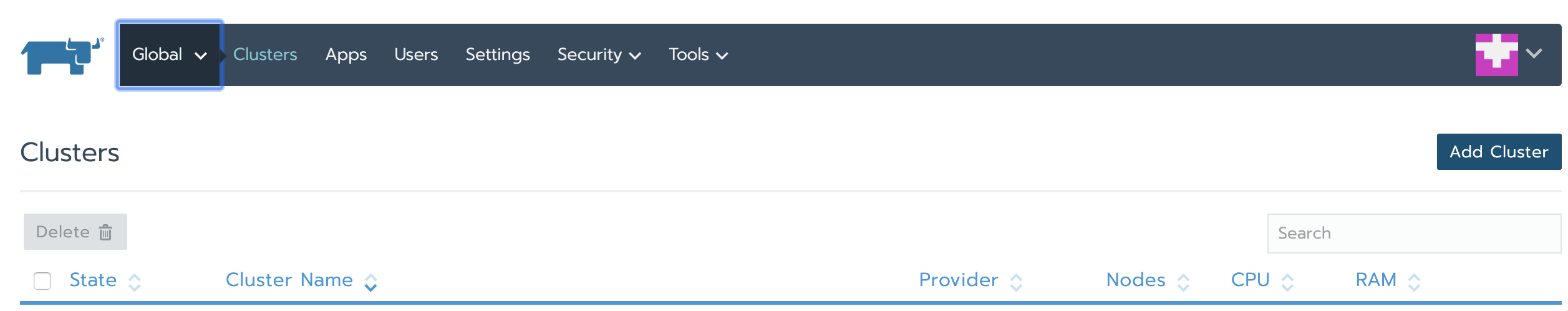
Task: Expand chevron next to user avatar
Action: coord(1534,54)
